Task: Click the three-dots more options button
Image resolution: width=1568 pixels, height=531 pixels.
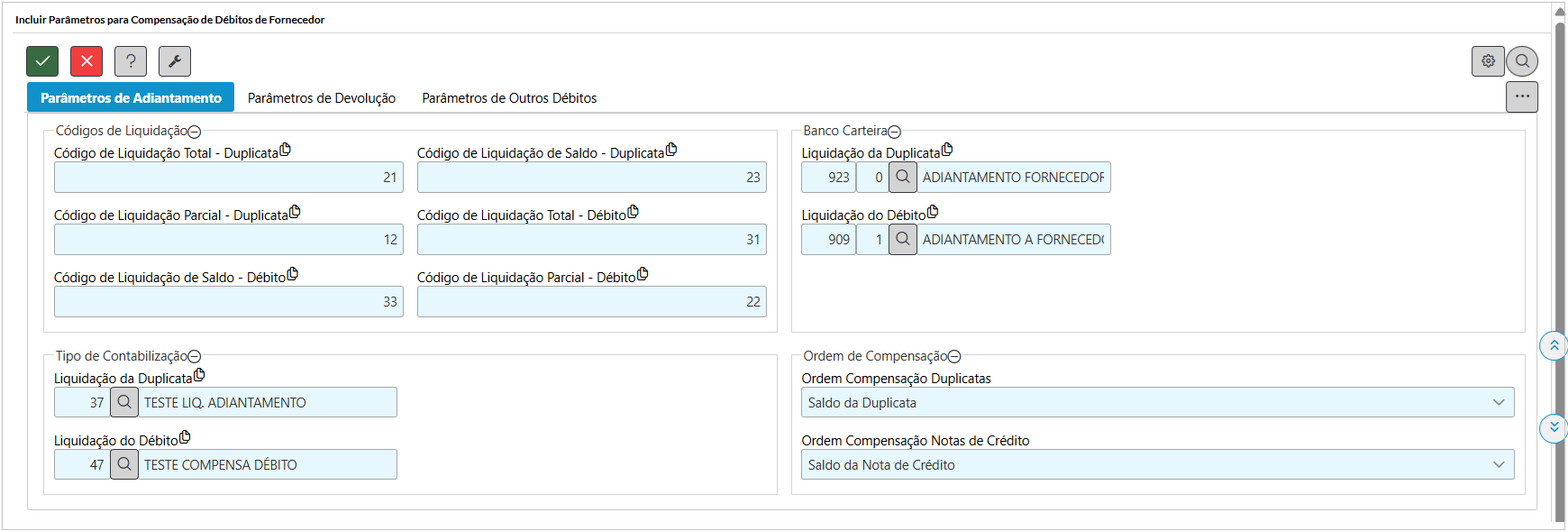Action: [1522, 96]
